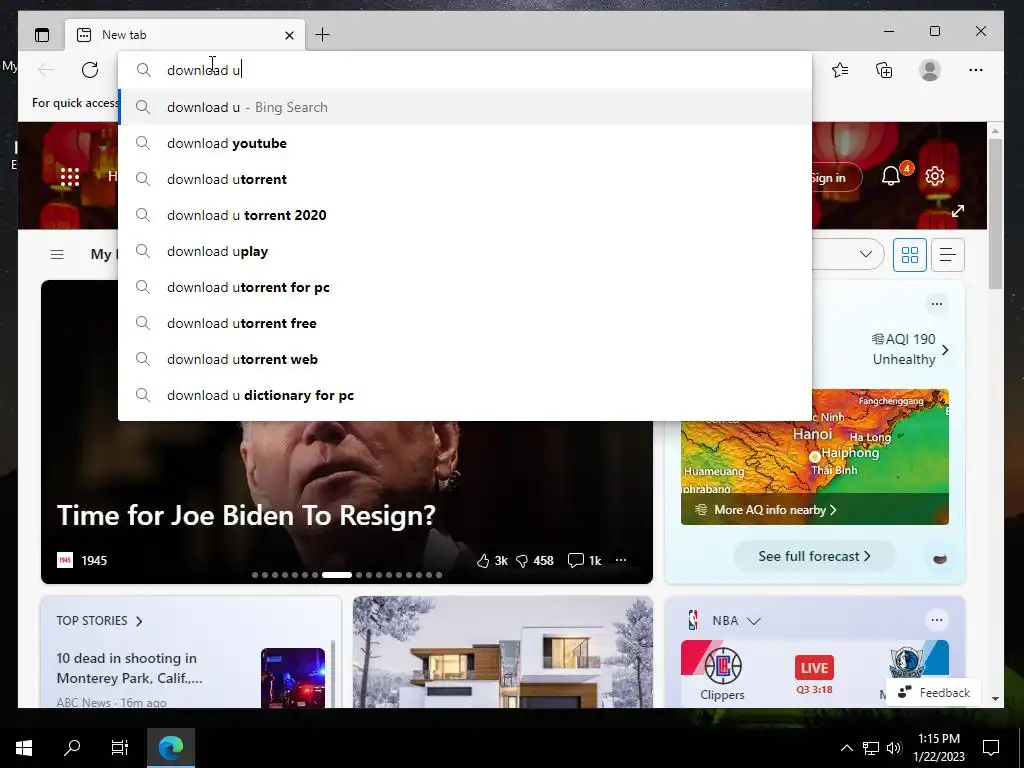Open the tab actions menu icon
1024x768 pixels.
42,35
